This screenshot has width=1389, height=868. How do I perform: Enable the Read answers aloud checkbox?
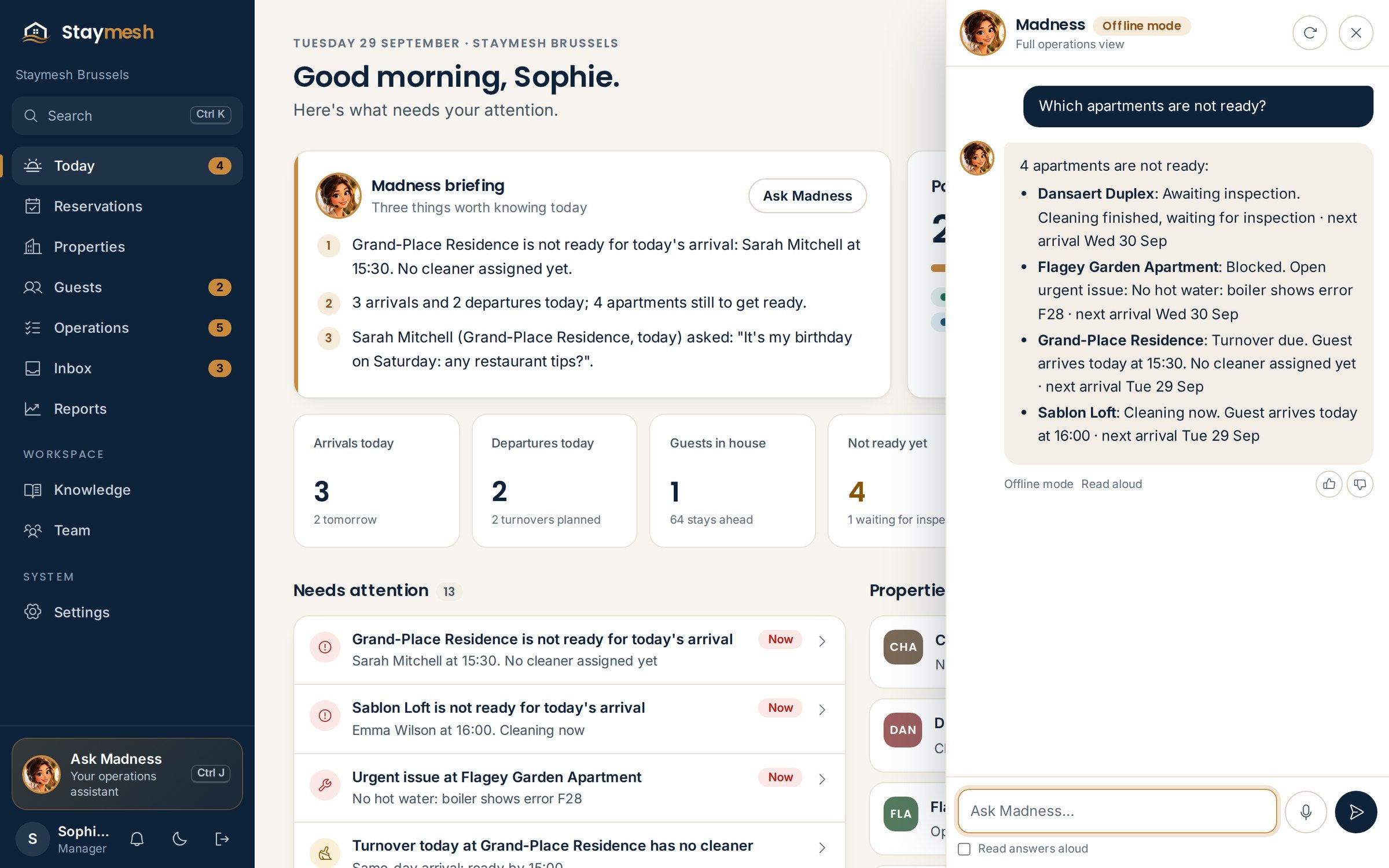964,849
